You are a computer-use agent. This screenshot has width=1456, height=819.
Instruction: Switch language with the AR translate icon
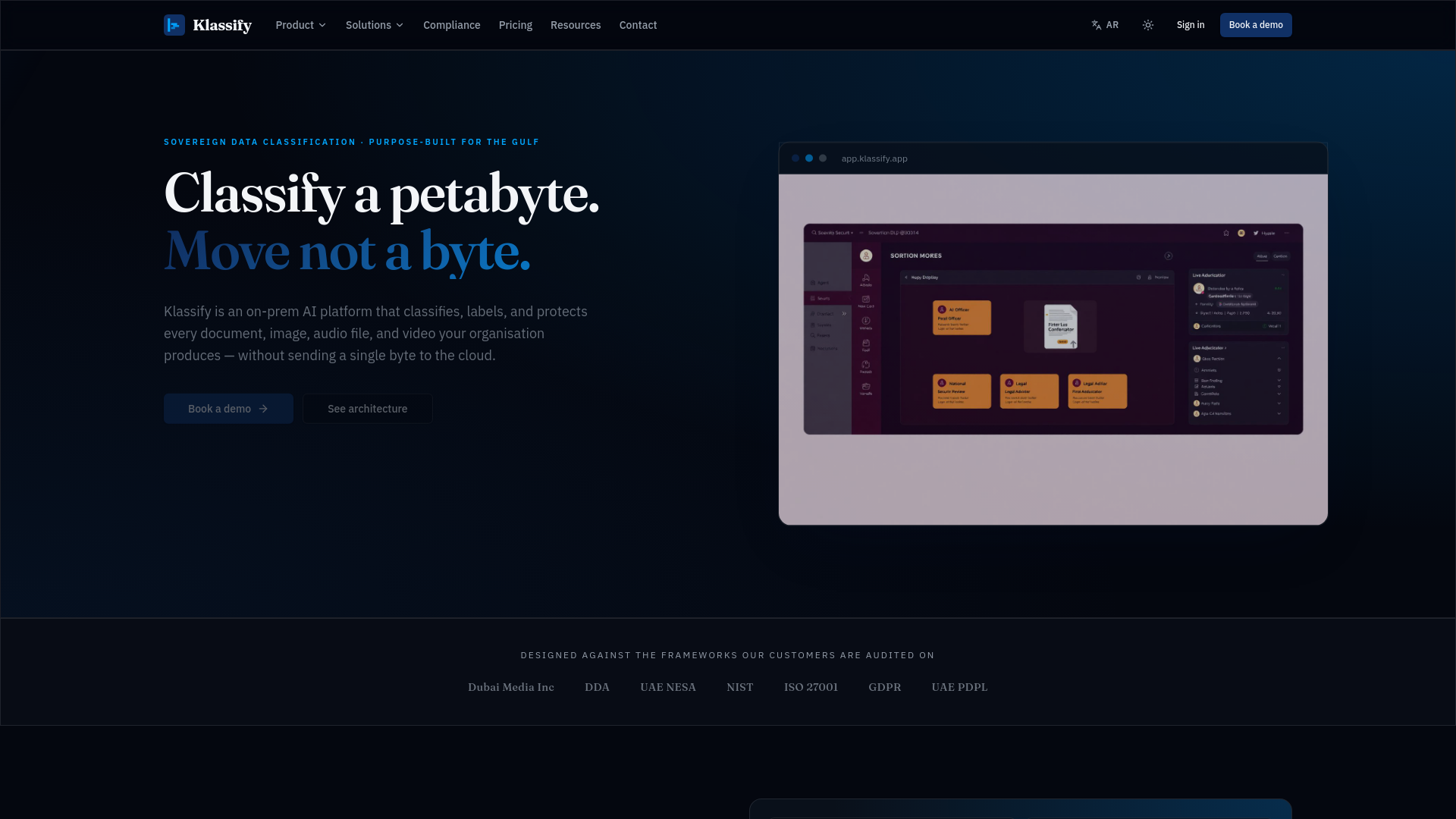(1097, 25)
